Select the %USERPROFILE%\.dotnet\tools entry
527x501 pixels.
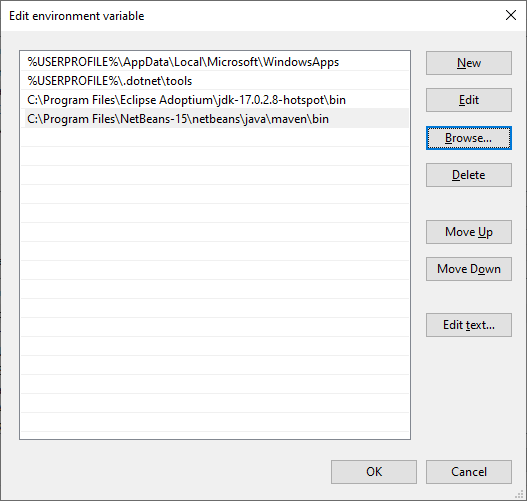215,81
